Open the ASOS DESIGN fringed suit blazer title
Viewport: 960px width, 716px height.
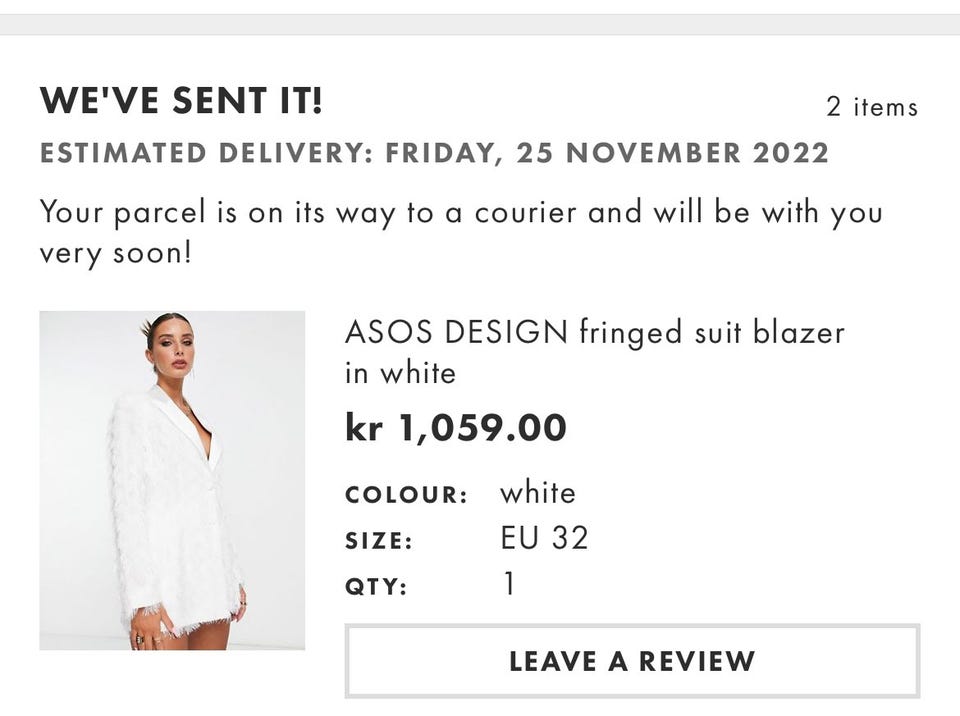594,332
